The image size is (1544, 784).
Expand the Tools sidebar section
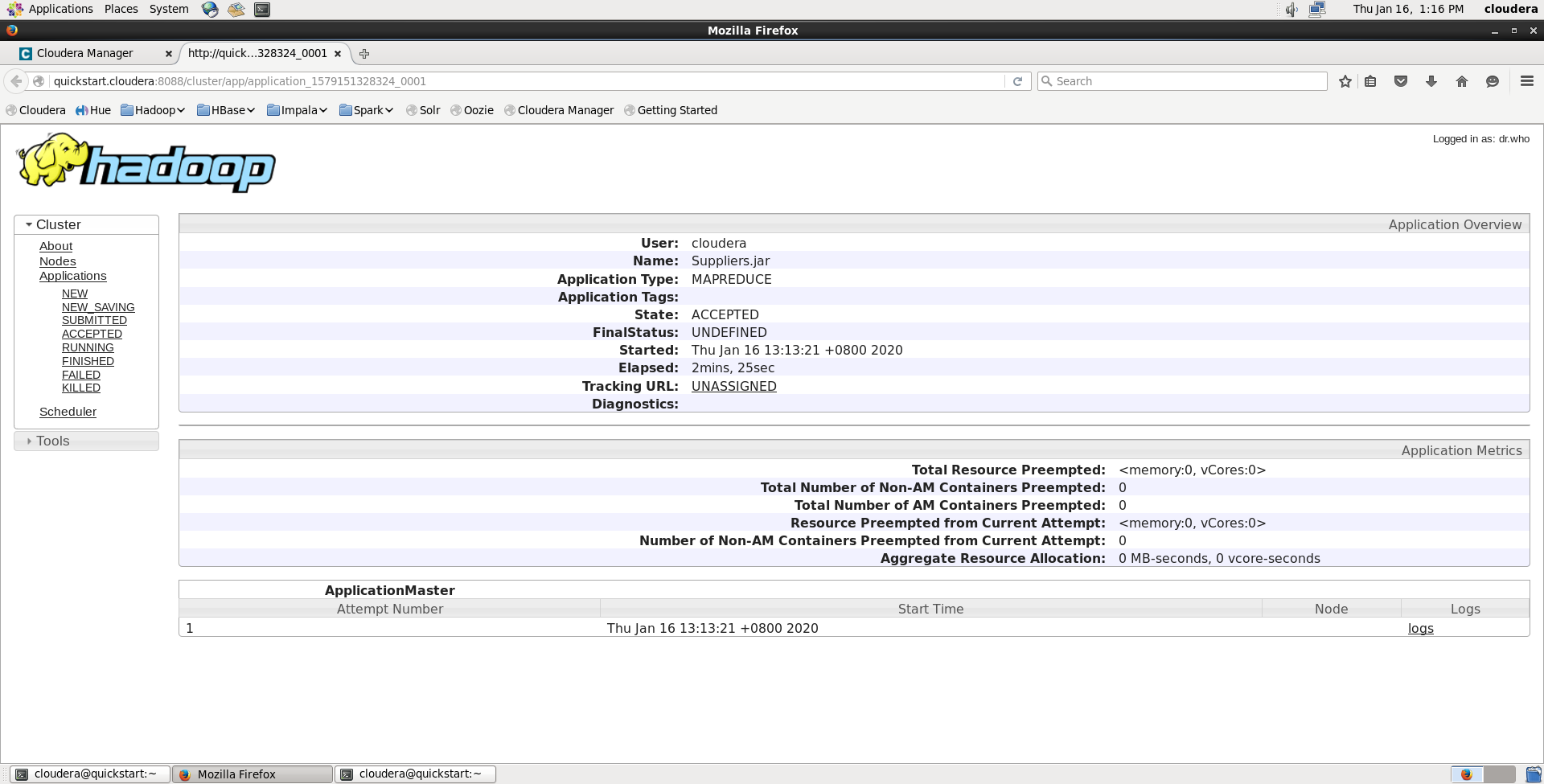86,441
